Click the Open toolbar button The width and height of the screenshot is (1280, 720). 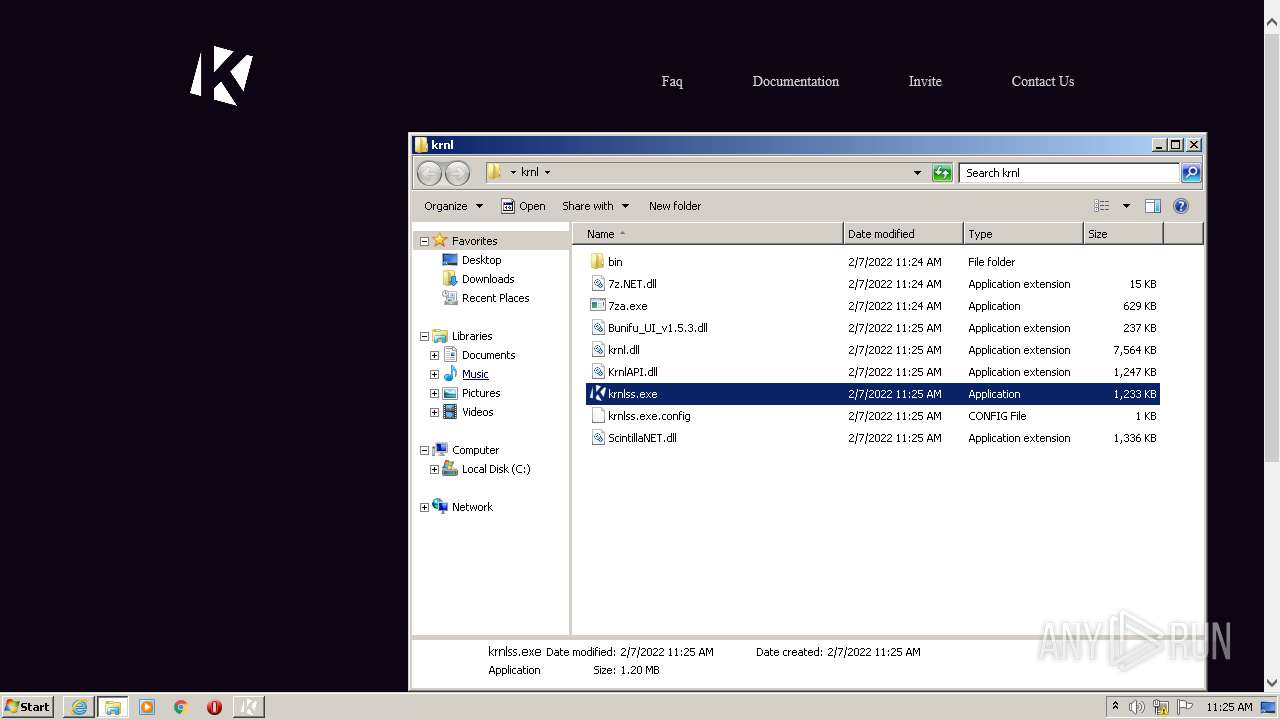[523, 206]
